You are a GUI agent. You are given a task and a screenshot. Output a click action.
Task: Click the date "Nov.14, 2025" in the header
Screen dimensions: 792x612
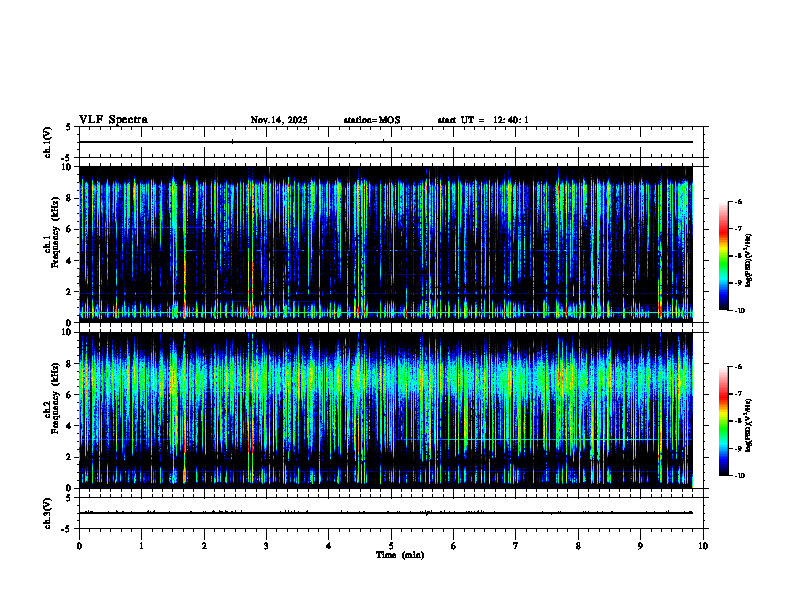[279, 120]
